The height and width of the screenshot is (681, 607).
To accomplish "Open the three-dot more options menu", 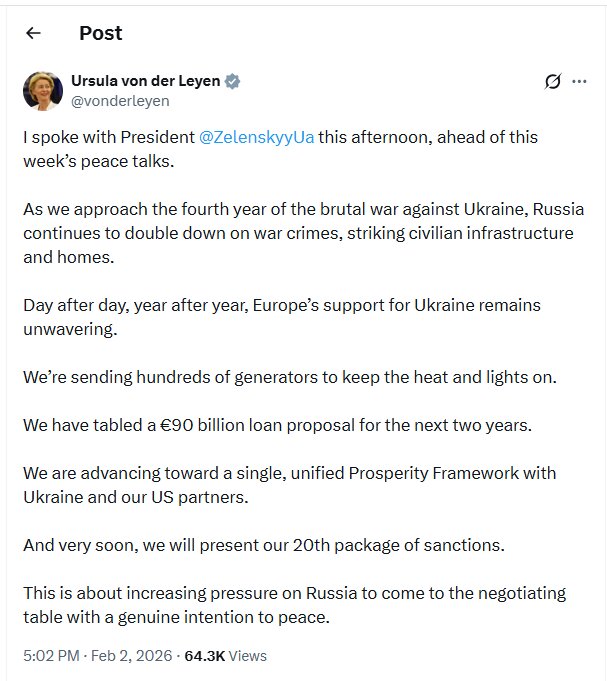I will pos(579,82).
